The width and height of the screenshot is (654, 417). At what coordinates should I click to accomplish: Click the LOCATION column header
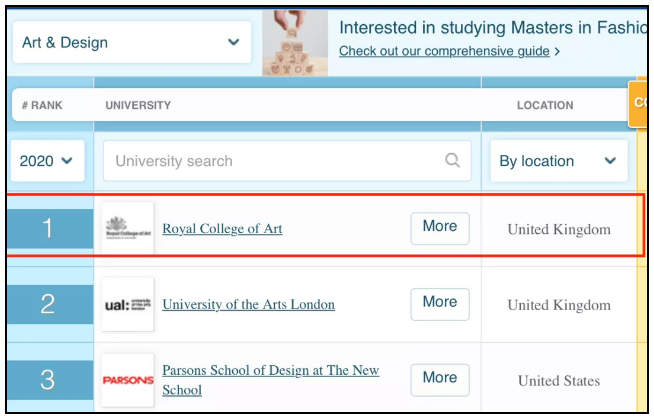click(x=545, y=105)
